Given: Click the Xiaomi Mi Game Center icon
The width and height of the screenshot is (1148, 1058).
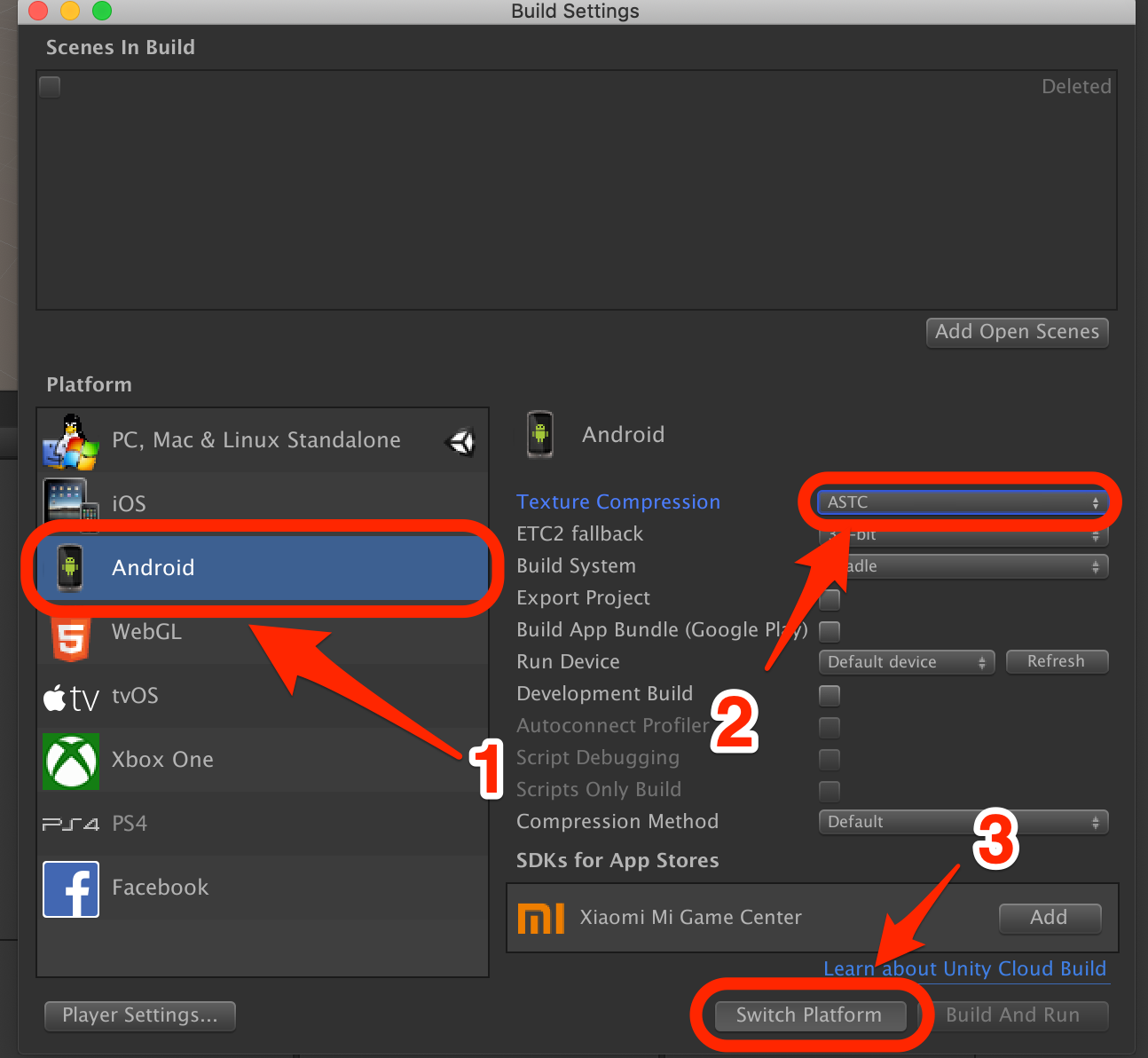Looking at the screenshot, I should (541, 918).
